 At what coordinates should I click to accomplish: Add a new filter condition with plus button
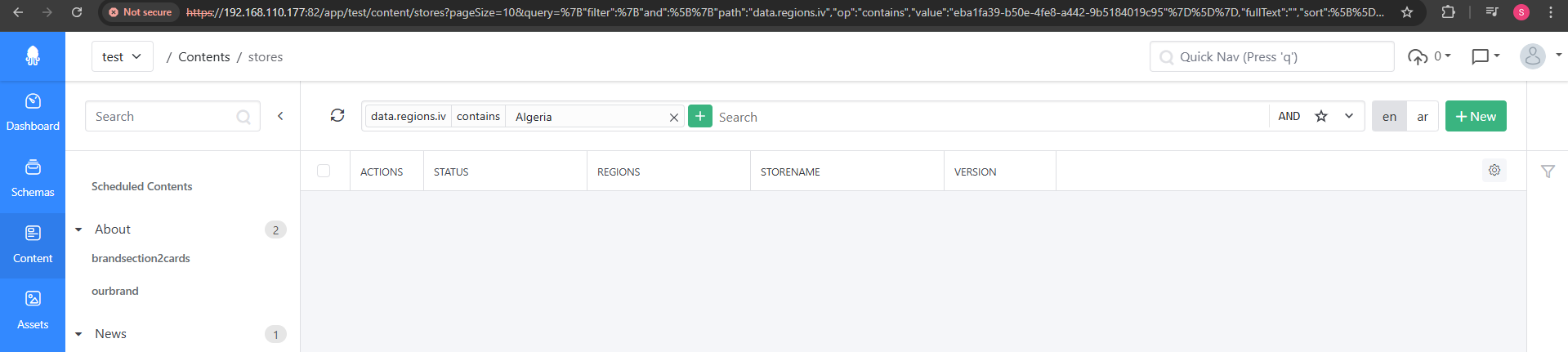click(x=700, y=116)
